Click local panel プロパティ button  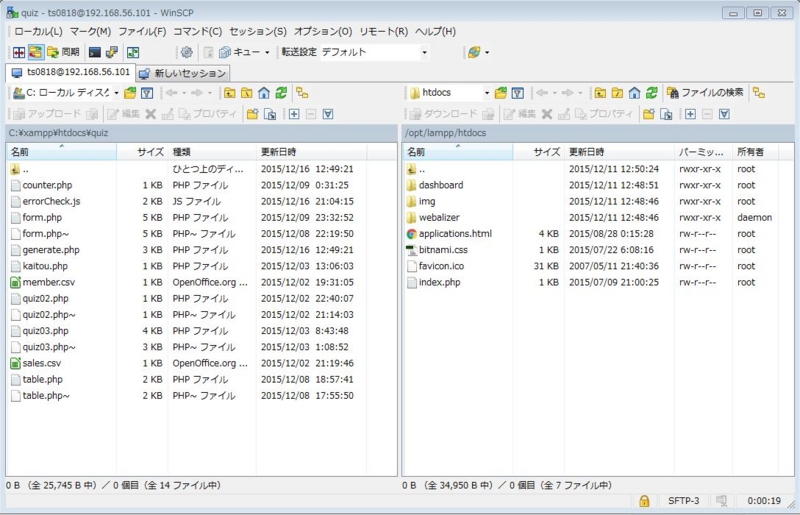(x=208, y=114)
